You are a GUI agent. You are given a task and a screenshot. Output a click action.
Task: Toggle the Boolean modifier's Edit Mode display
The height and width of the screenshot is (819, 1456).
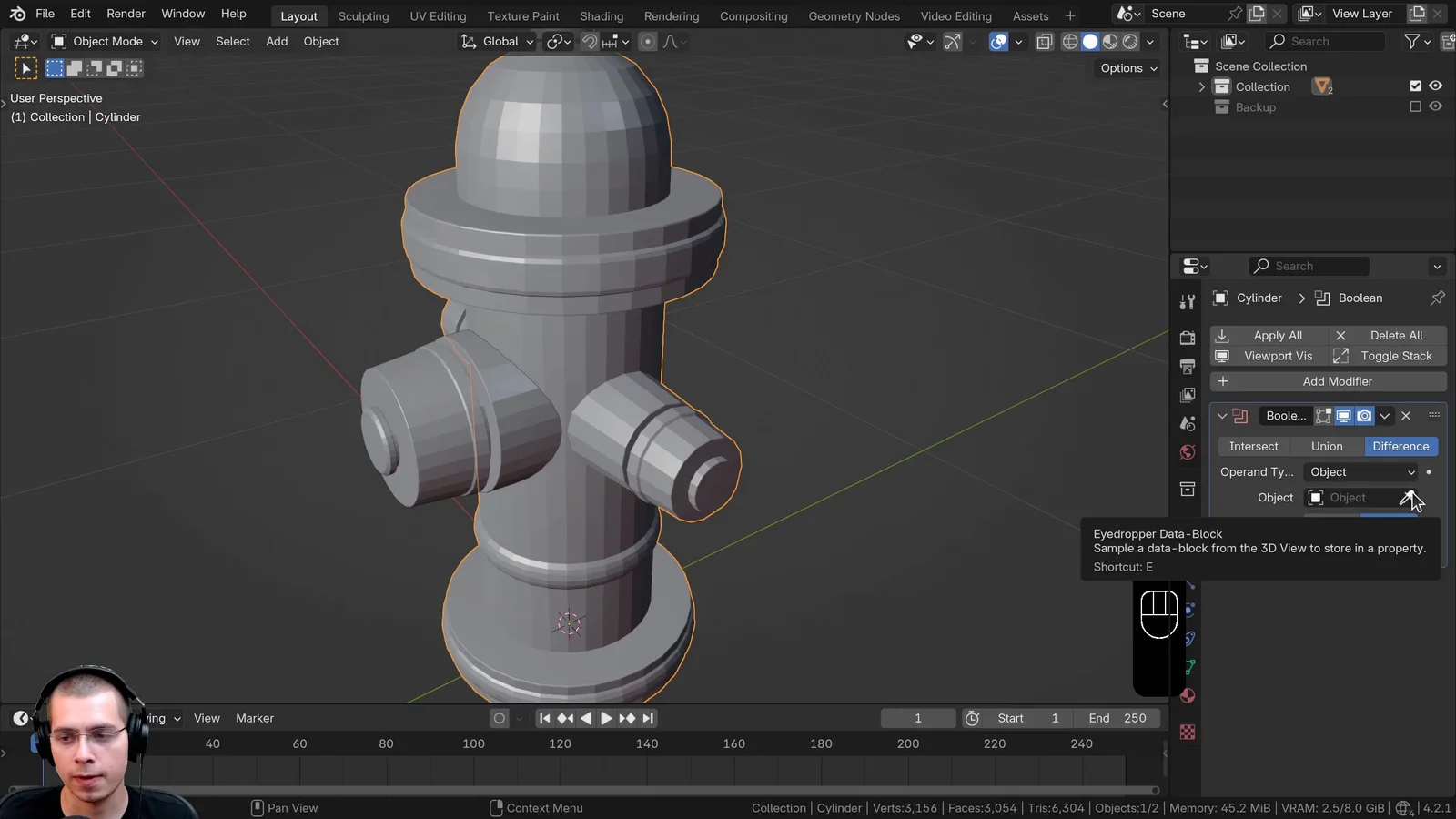coord(1323,416)
